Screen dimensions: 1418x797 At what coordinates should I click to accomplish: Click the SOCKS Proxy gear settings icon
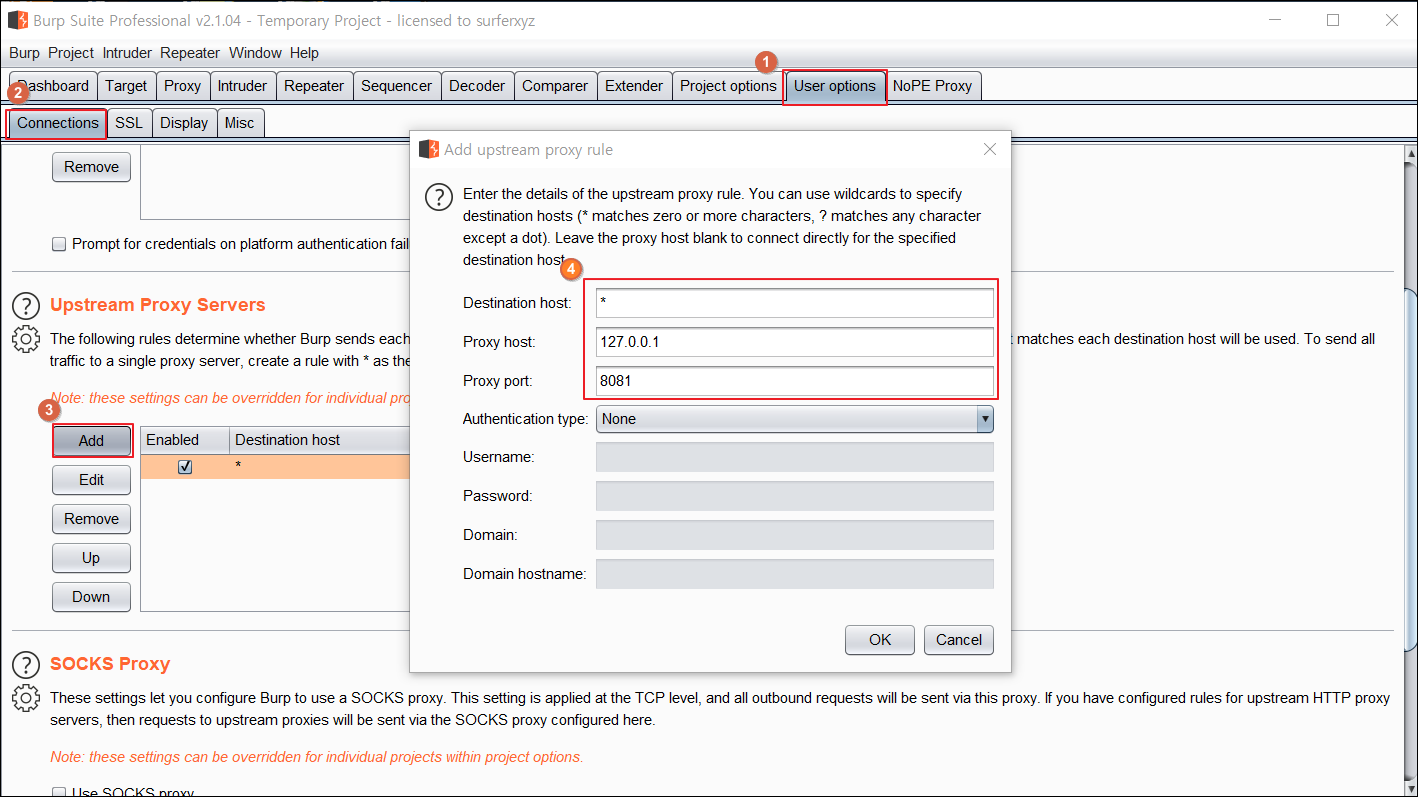[26, 698]
